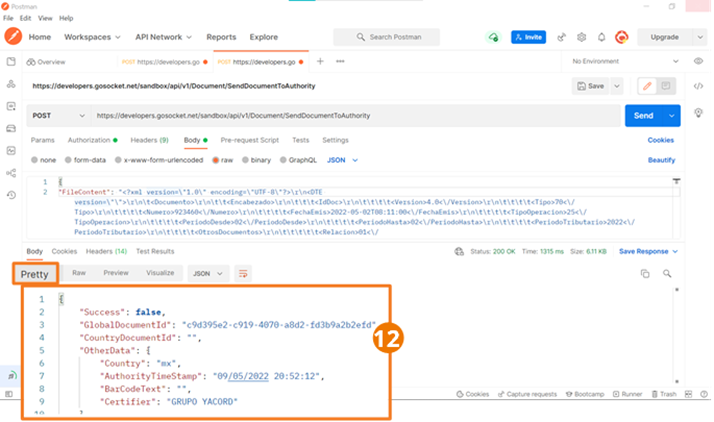Open the tab options ellipsis icon

click(x=340, y=61)
